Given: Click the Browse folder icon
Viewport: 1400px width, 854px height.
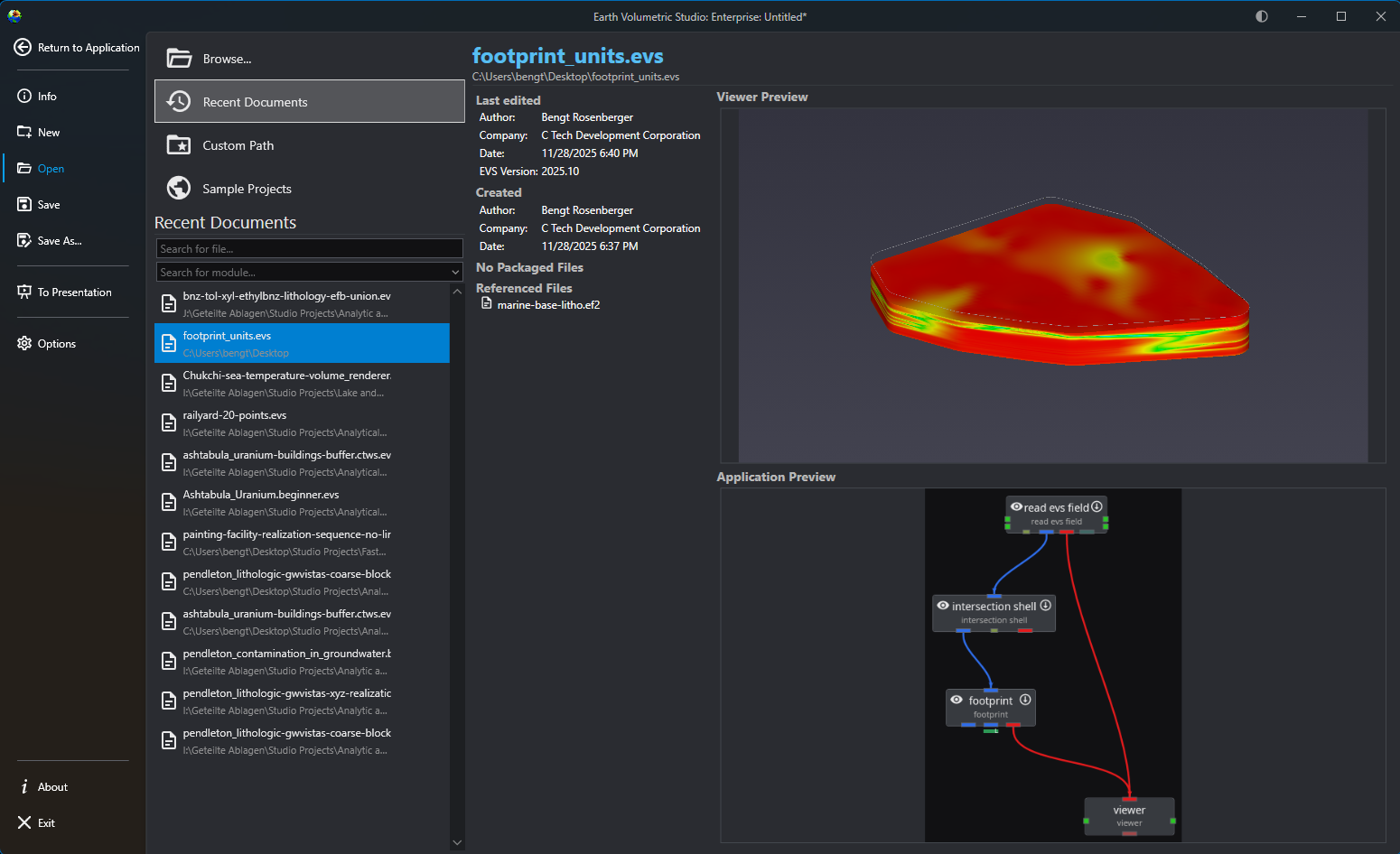Looking at the screenshot, I should [x=179, y=59].
